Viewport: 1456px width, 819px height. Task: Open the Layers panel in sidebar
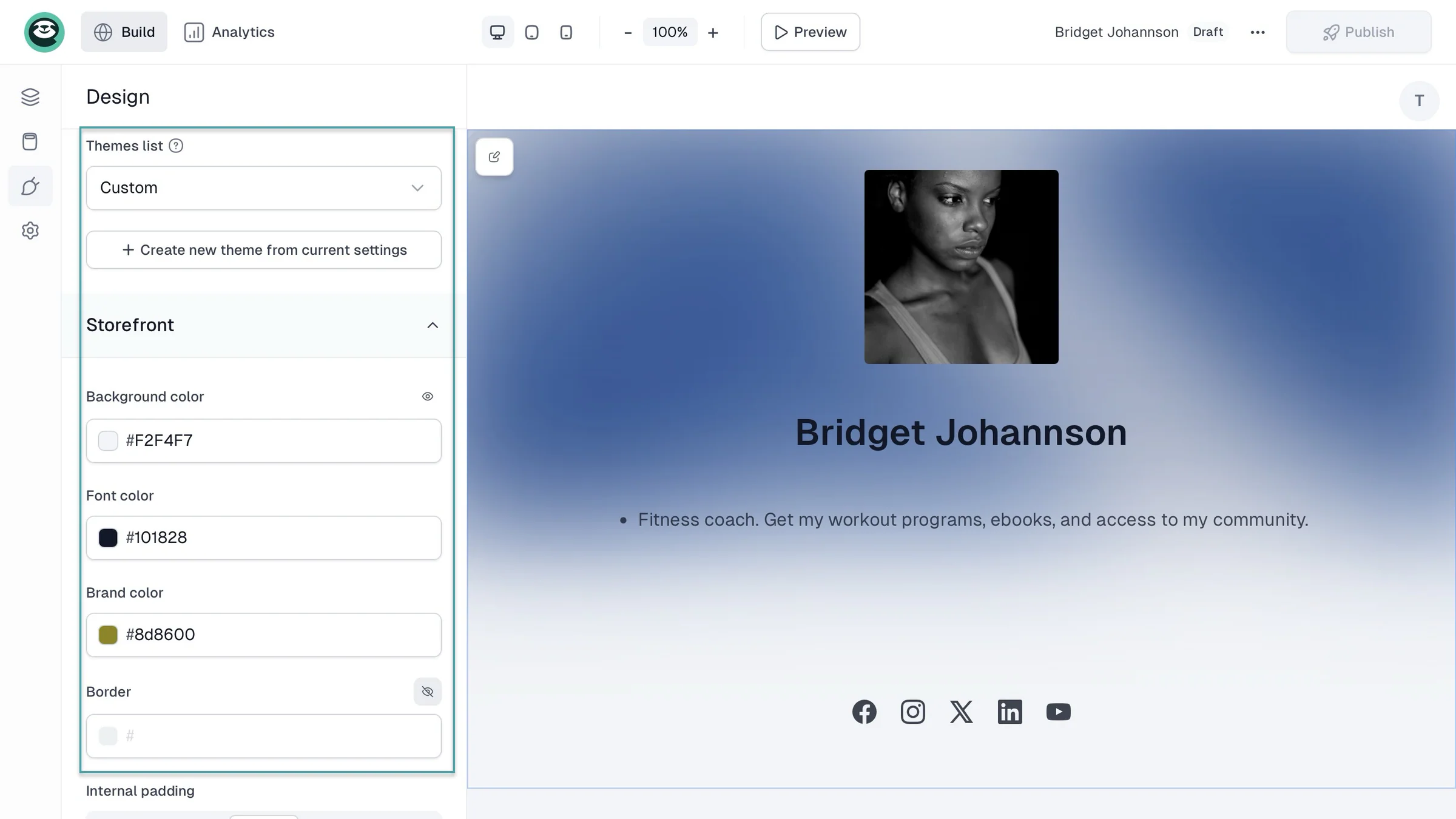point(30,97)
